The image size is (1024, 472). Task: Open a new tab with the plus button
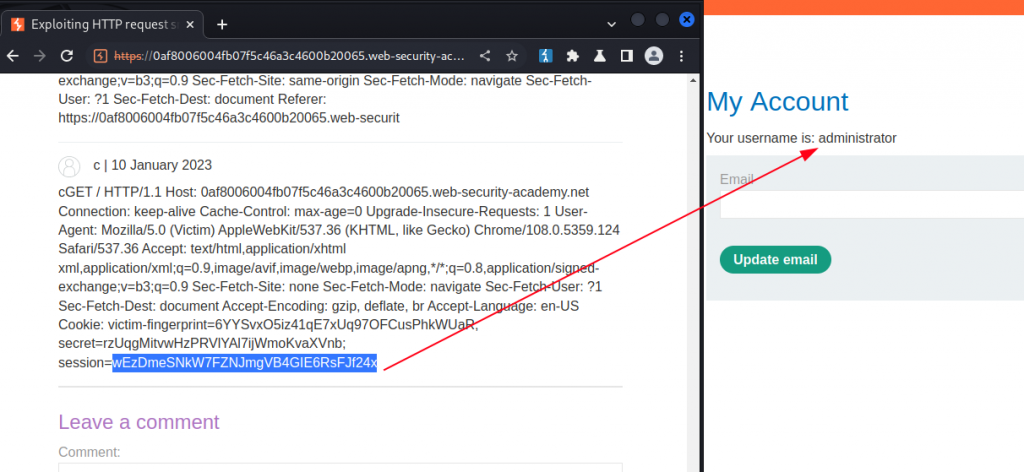tap(222, 25)
